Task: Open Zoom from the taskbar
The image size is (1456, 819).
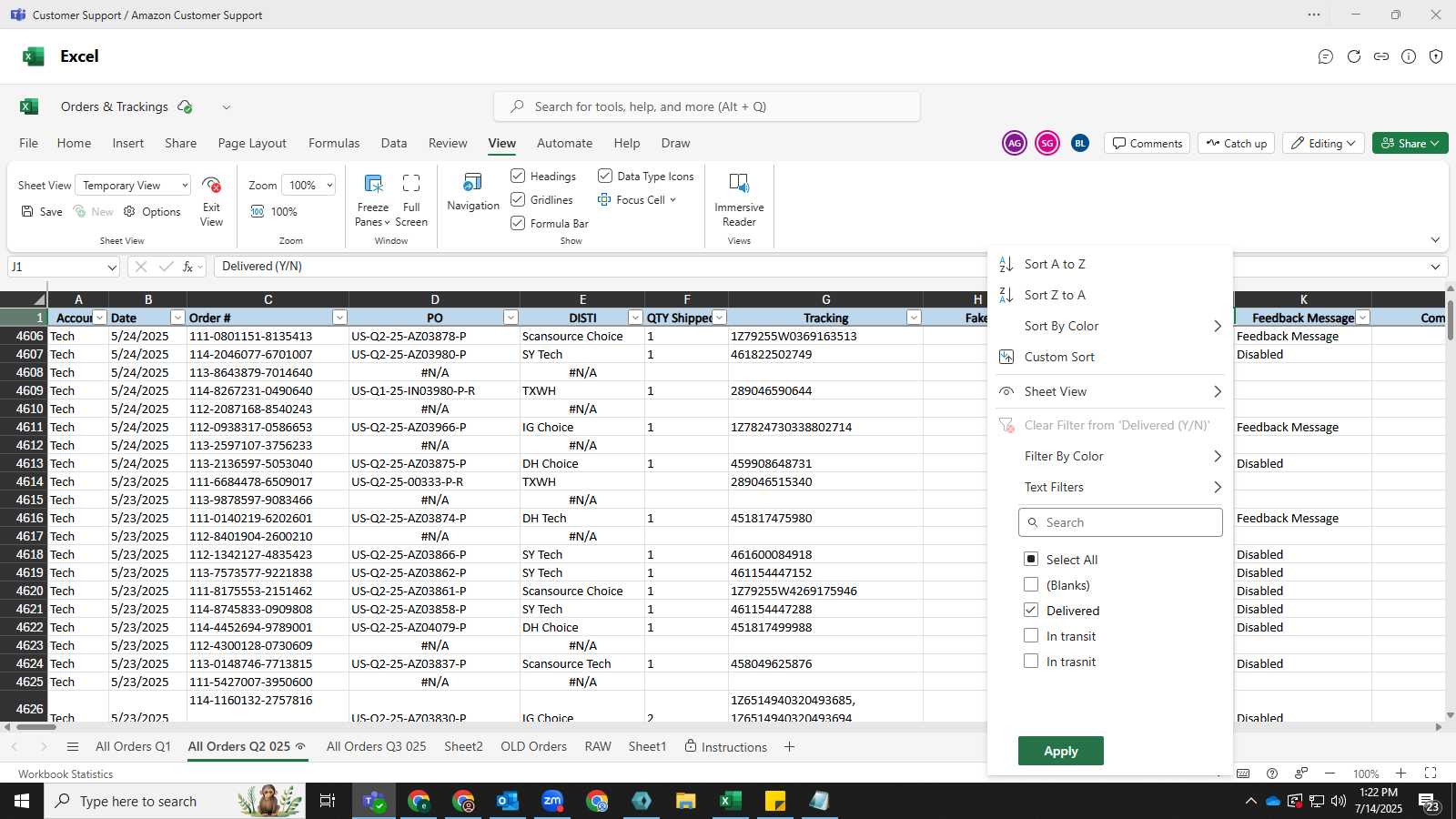Action: click(x=552, y=801)
